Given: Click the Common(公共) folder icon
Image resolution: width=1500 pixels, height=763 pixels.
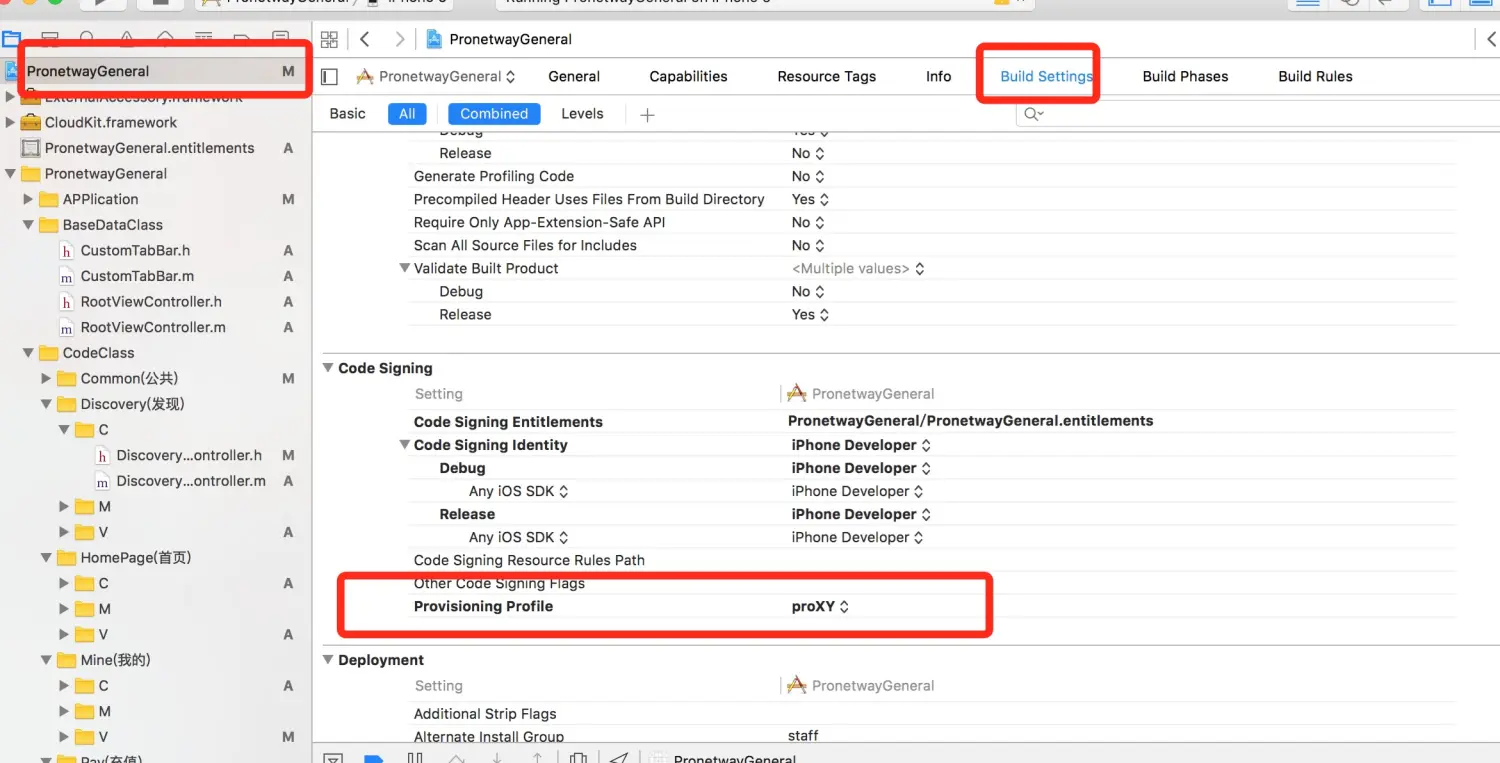Looking at the screenshot, I should pyautogui.click(x=67, y=378).
